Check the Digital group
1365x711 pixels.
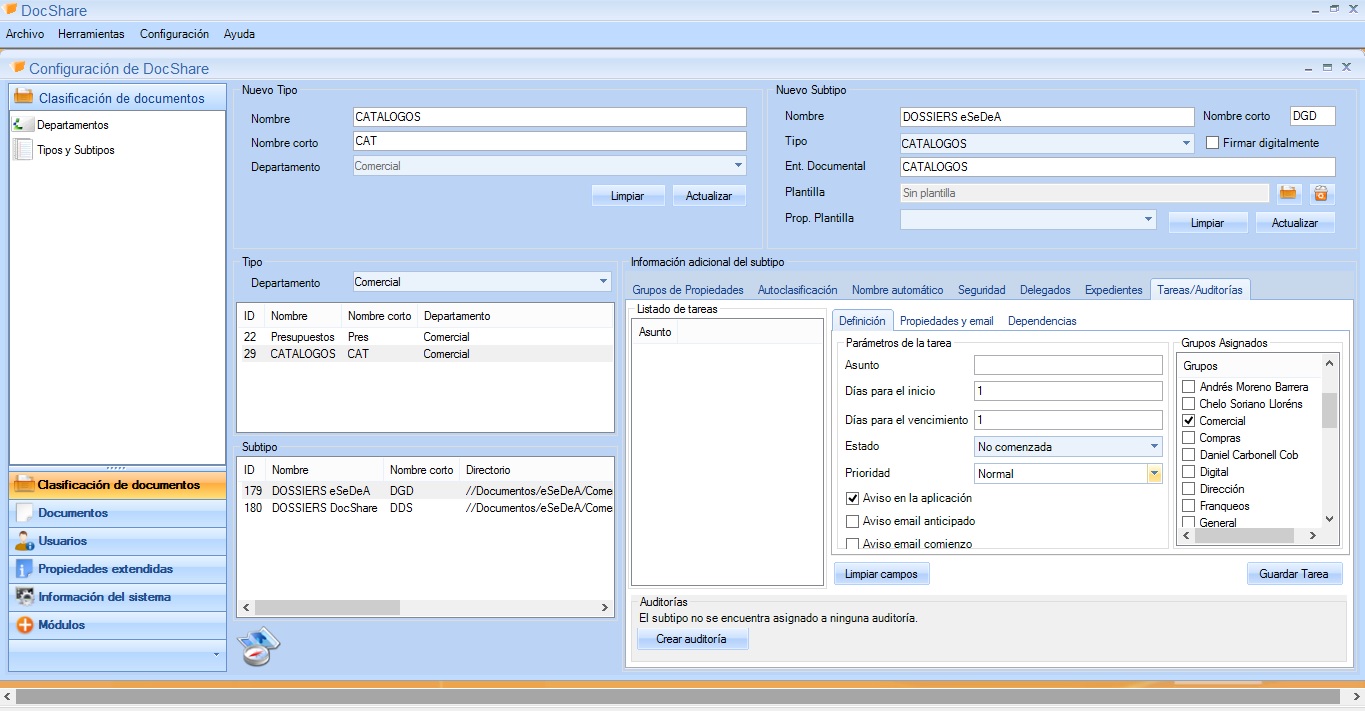point(1189,472)
